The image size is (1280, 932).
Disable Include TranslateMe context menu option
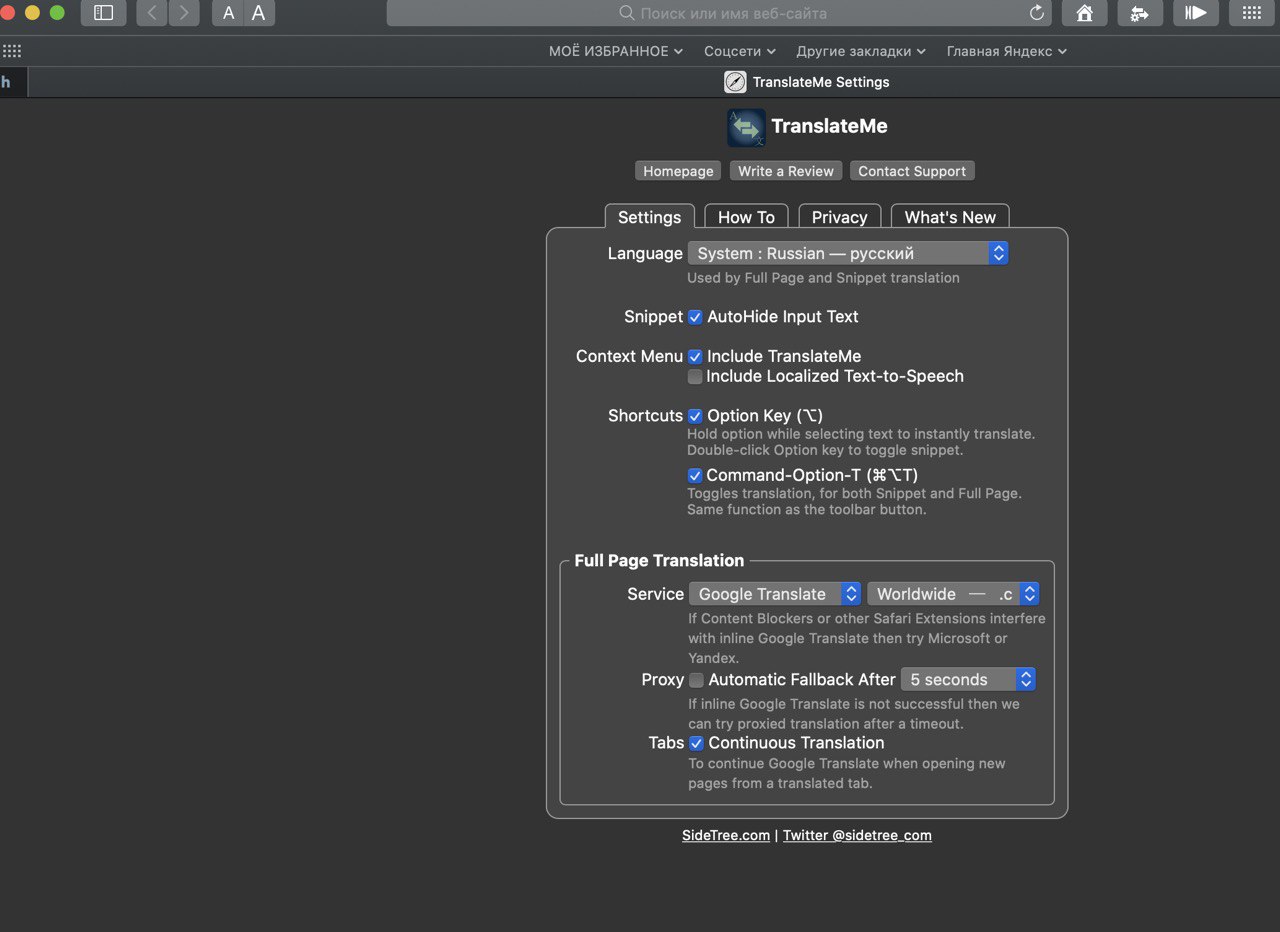695,357
